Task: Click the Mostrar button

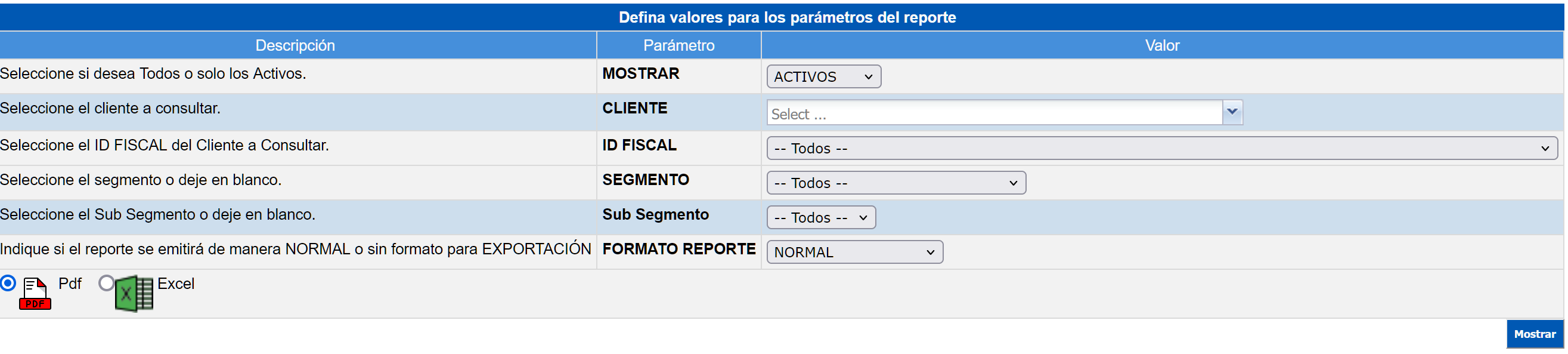Action: [x=1535, y=334]
